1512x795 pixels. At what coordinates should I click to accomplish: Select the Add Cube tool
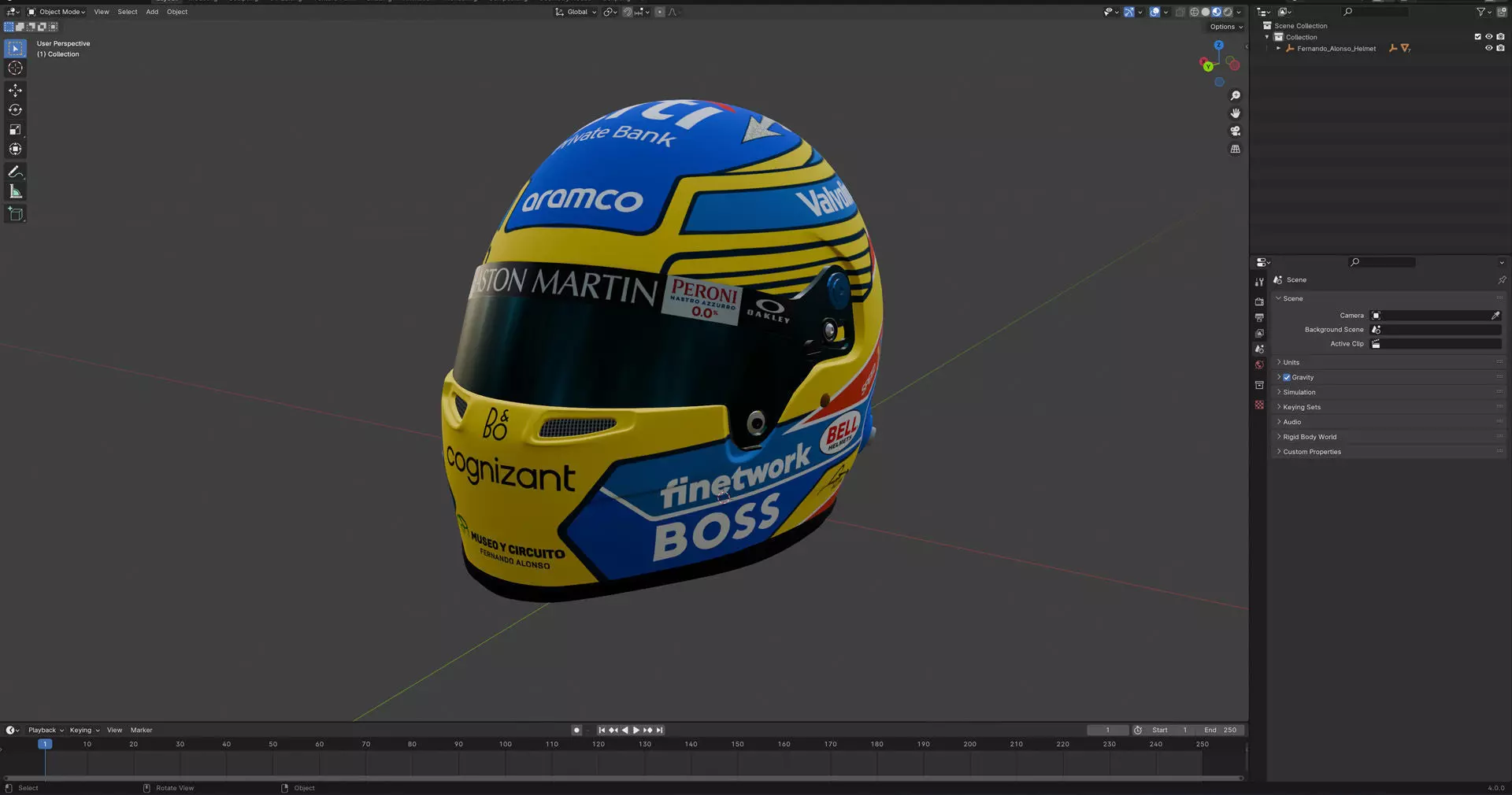[15, 213]
